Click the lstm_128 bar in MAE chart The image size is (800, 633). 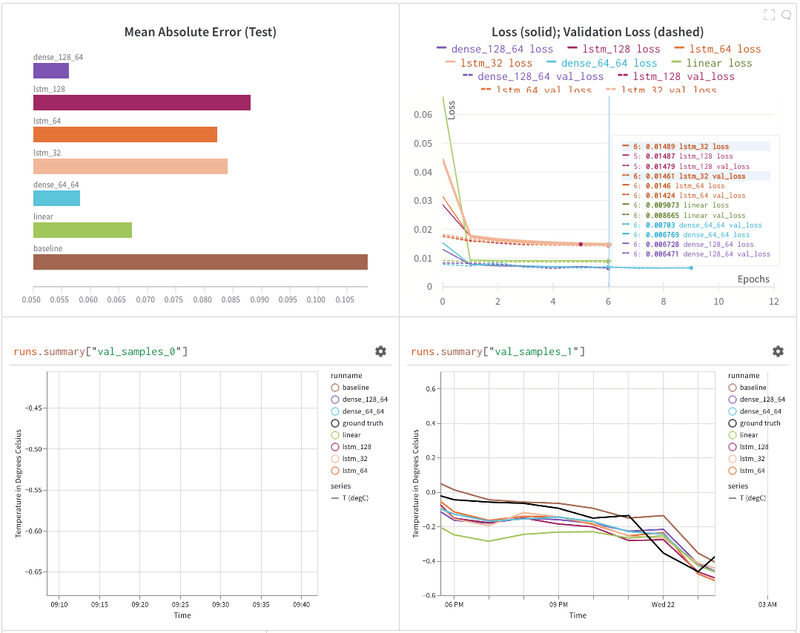click(x=142, y=103)
